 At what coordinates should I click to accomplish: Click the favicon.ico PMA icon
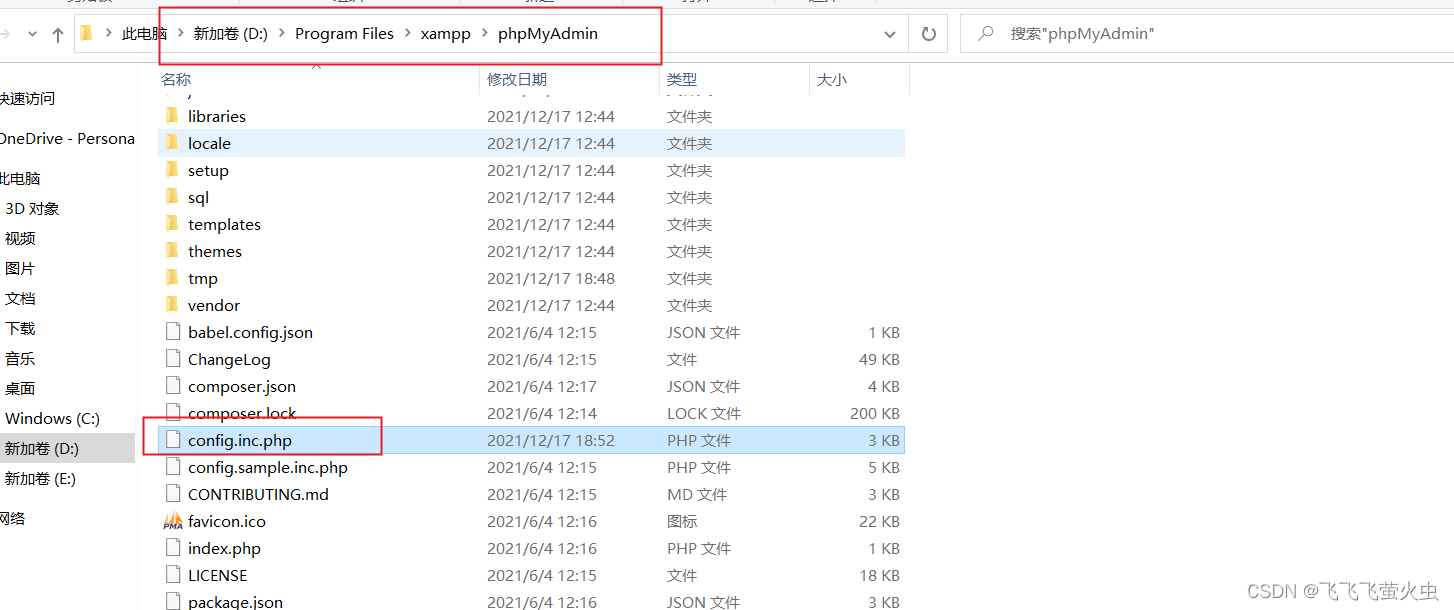tap(172, 521)
